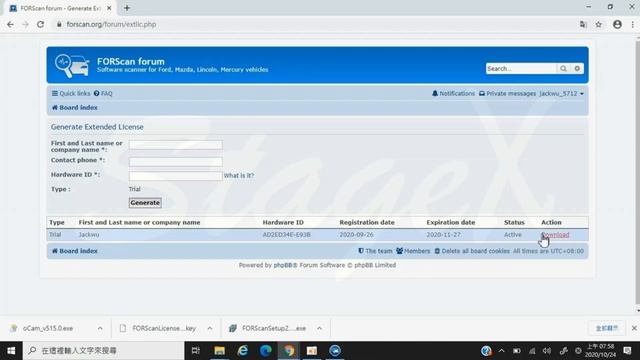The image size is (640, 360).
Task: Click the Registration date cell 2020-09-26
Action: point(356,235)
